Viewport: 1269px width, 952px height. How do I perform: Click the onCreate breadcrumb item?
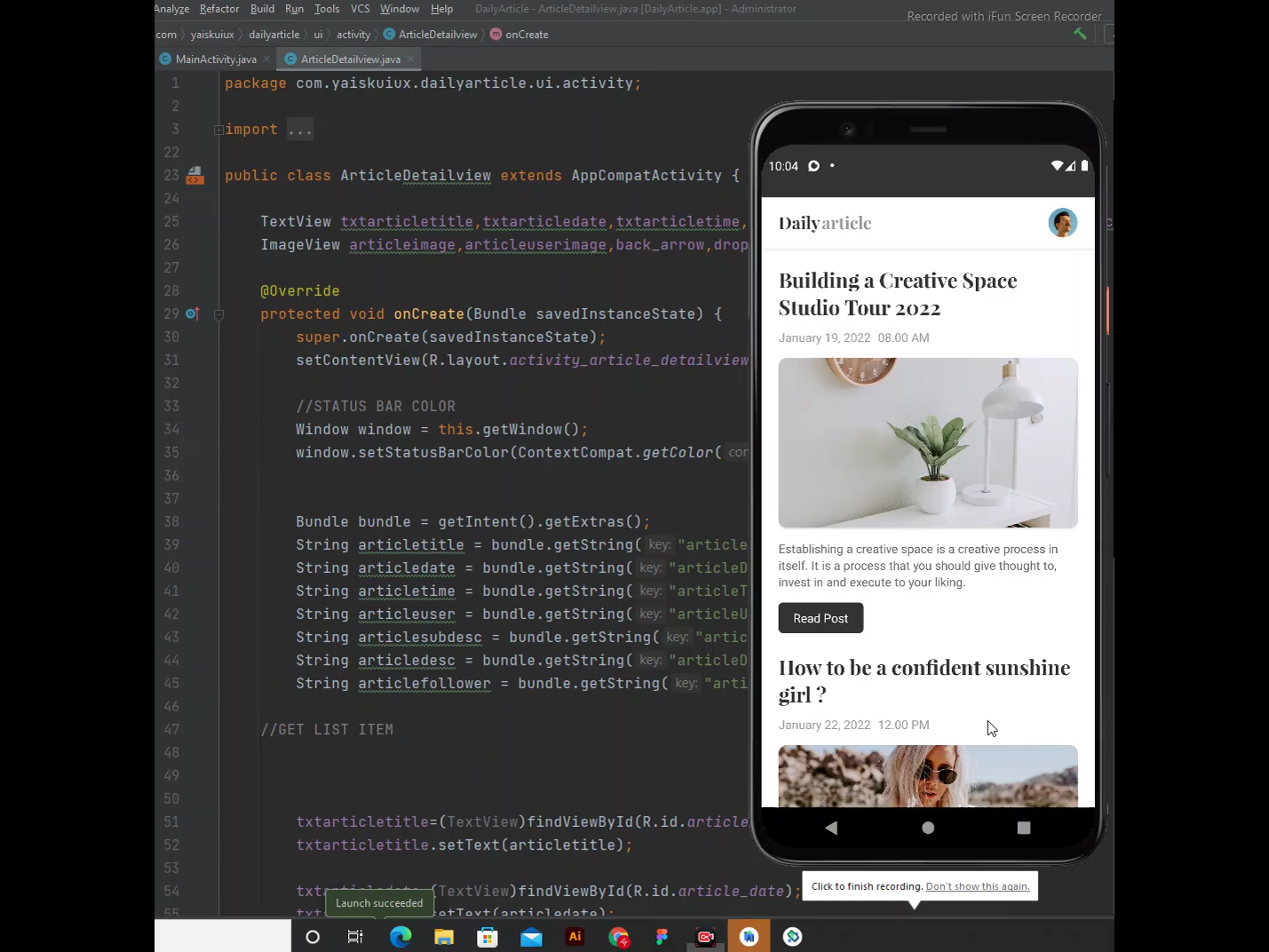point(527,35)
